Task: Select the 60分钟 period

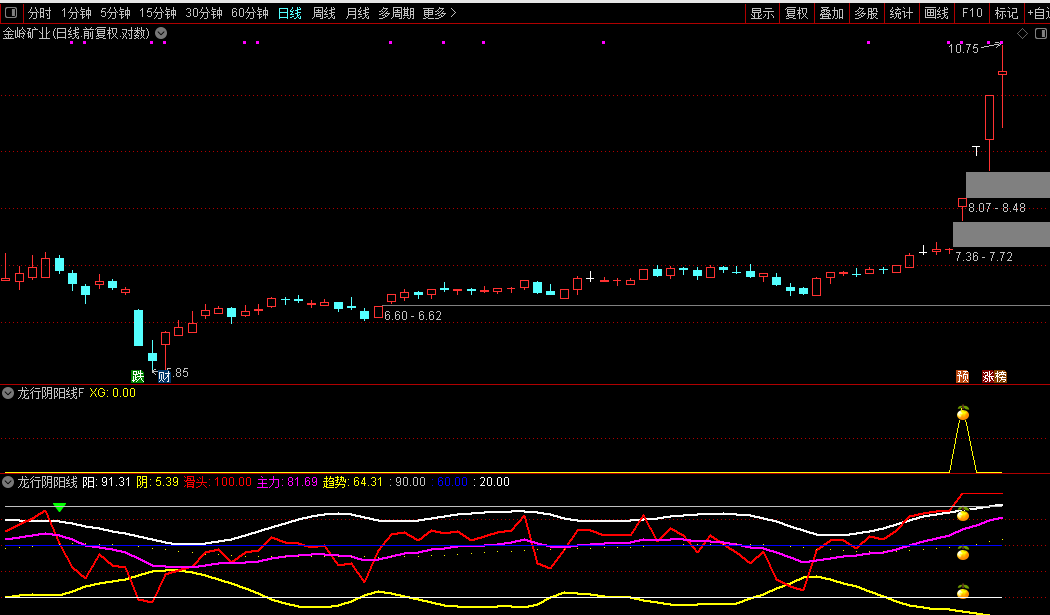Action: coord(250,13)
